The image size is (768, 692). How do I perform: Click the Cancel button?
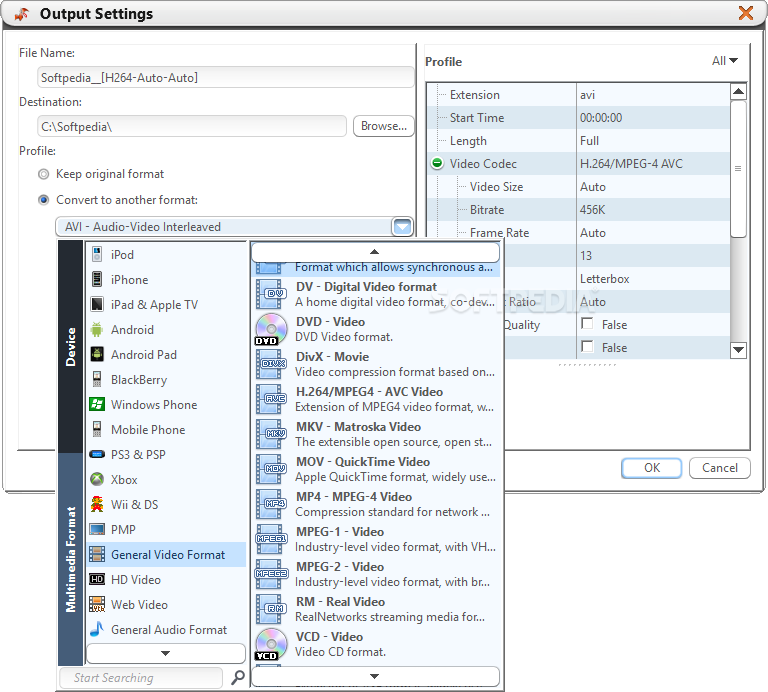(720, 468)
